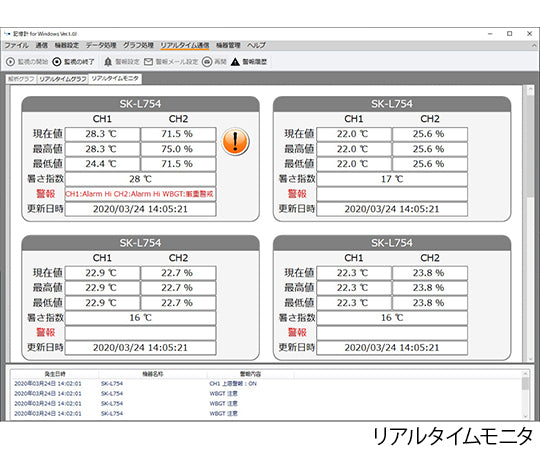Switch to the リアルタイムグラフ tab
The image size is (540, 450).
click(x=62, y=79)
